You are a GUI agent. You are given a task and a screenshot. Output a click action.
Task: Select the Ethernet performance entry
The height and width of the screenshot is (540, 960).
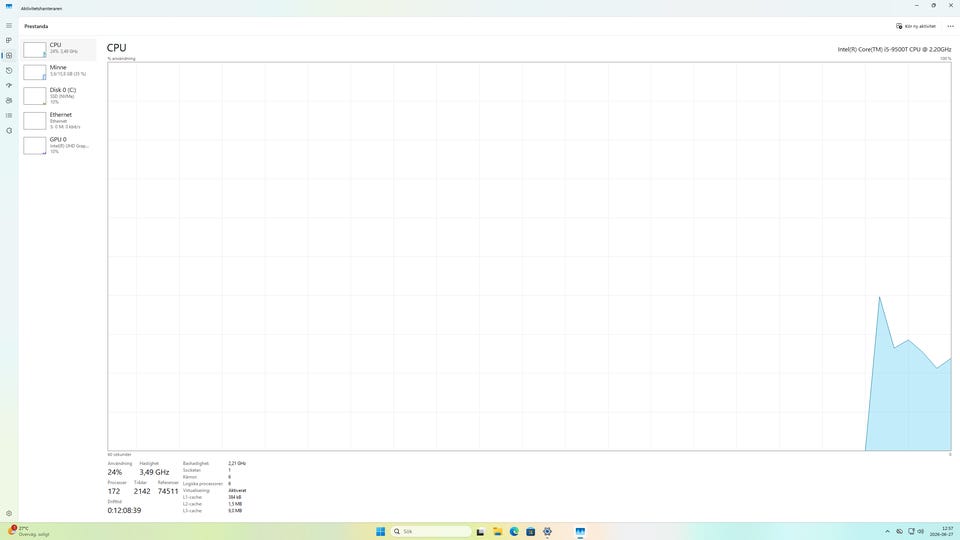coord(59,121)
